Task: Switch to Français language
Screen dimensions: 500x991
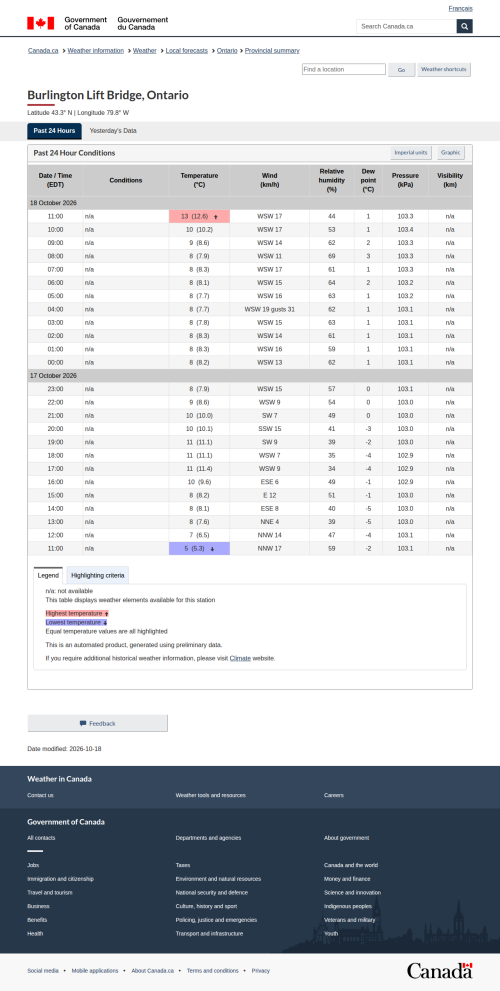Action: coord(460,8)
